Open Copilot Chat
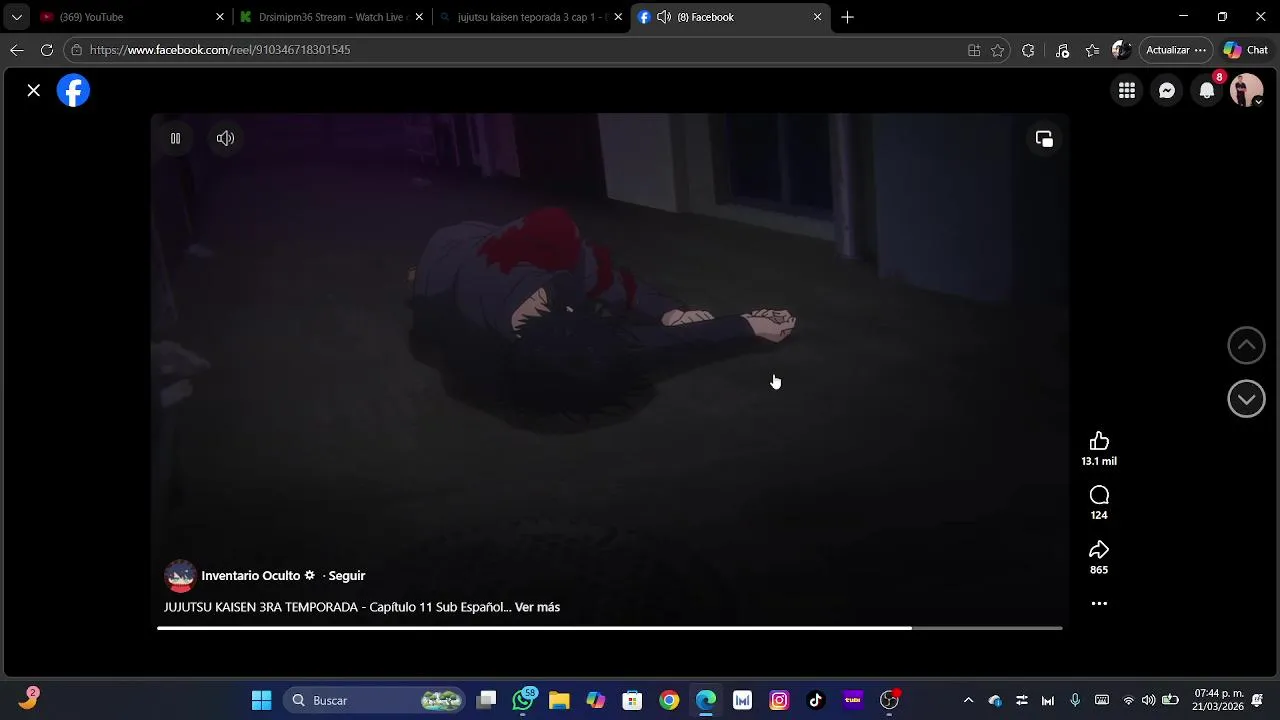The width and height of the screenshot is (1280, 720). (x=1246, y=50)
